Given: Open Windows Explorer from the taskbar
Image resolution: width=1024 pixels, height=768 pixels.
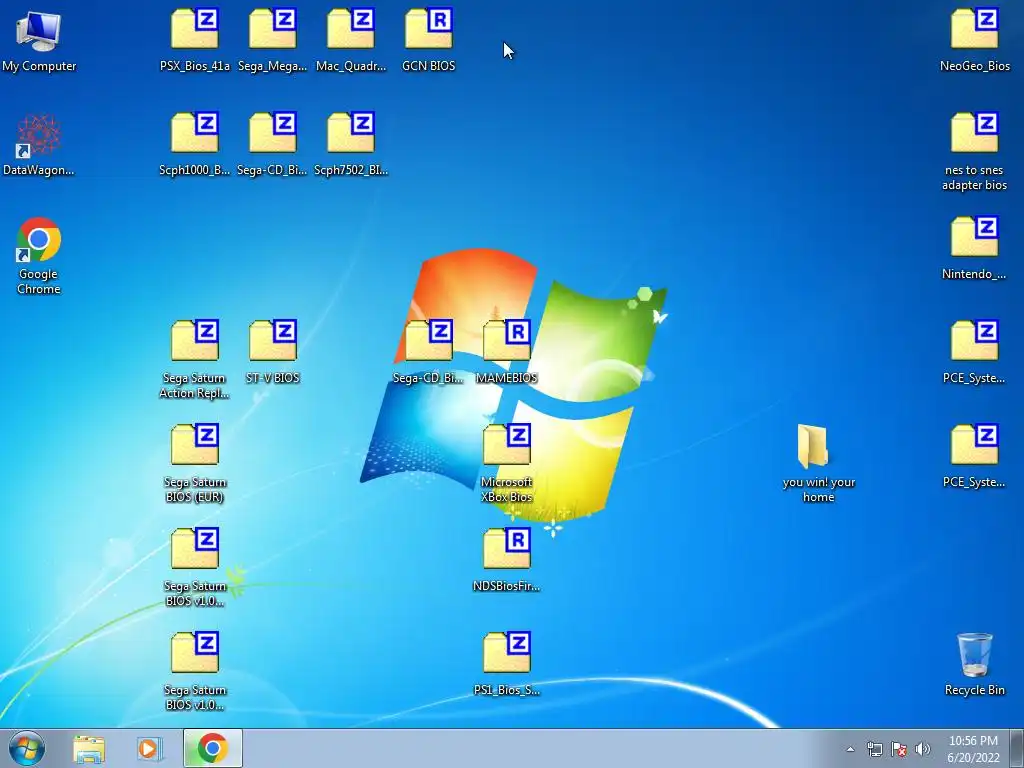Looking at the screenshot, I should pyautogui.click(x=89, y=748).
